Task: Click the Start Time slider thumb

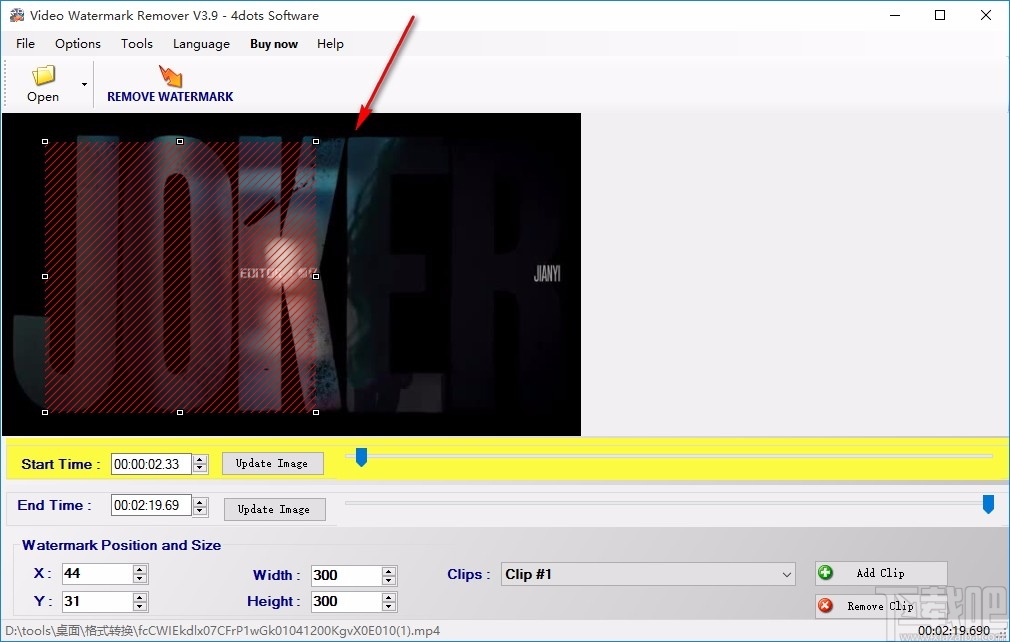Action: 361,458
